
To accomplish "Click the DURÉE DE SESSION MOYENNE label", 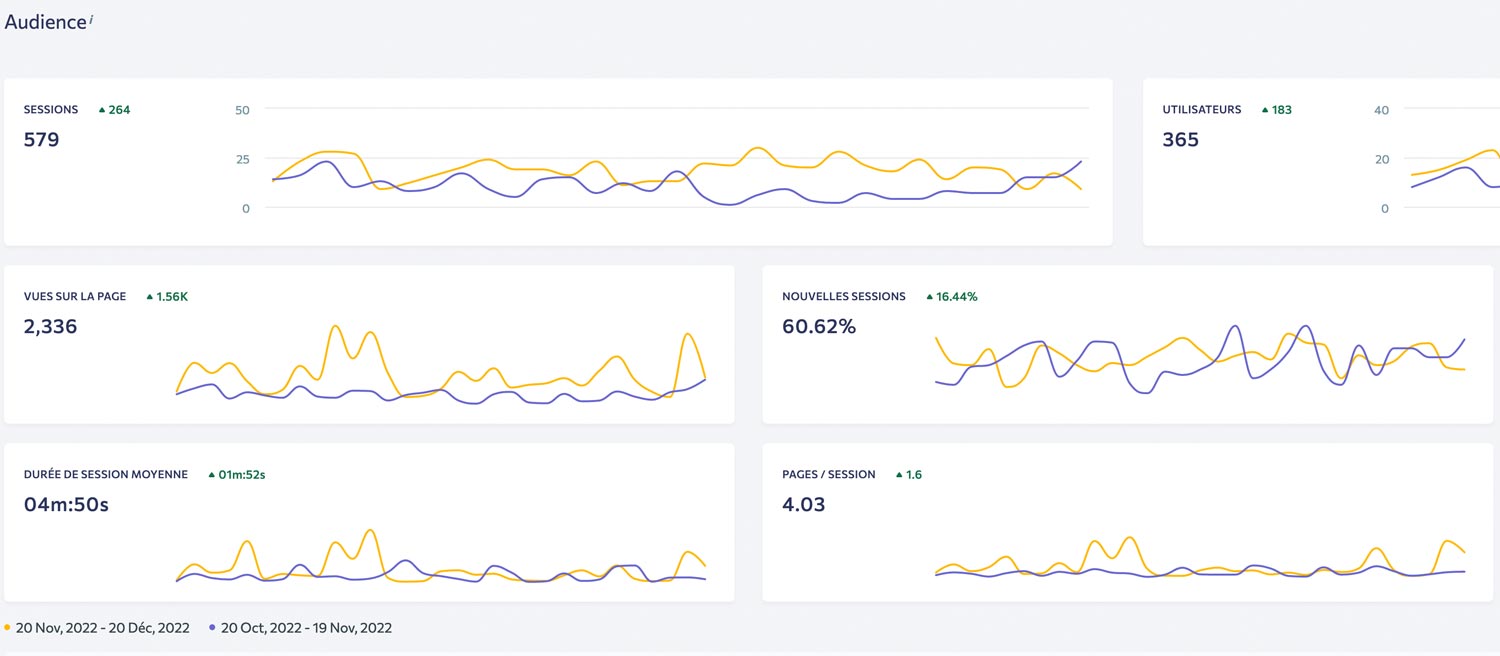I will pos(106,475).
